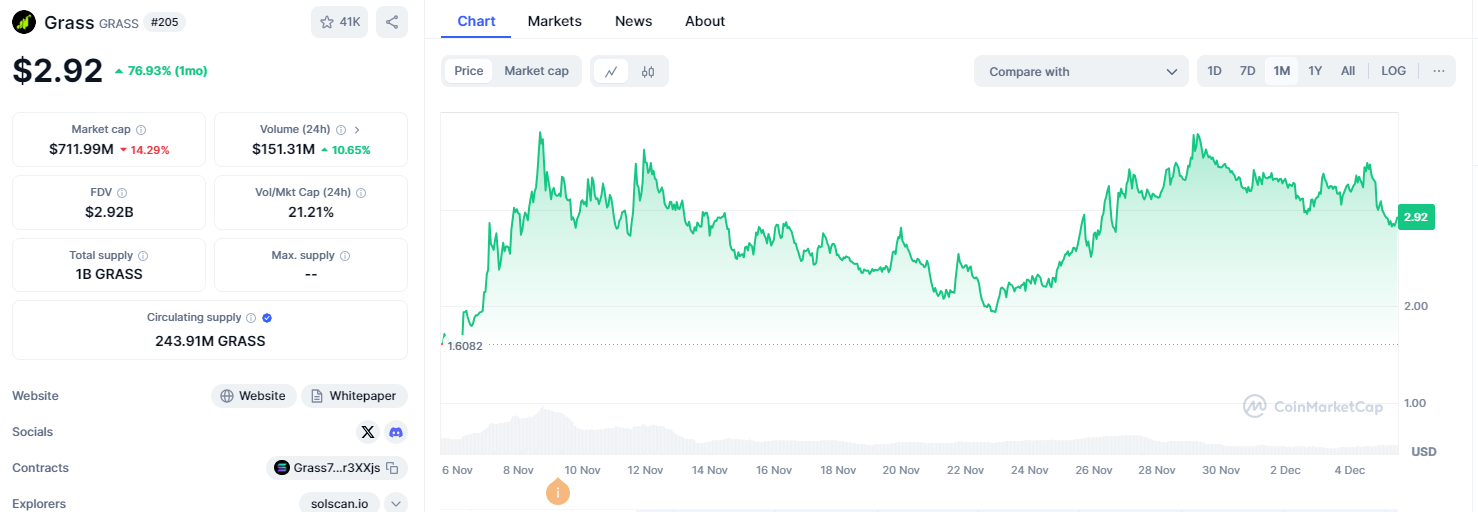The width and height of the screenshot is (1478, 512).
Task: Open the Compare with dropdown
Action: (1081, 71)
